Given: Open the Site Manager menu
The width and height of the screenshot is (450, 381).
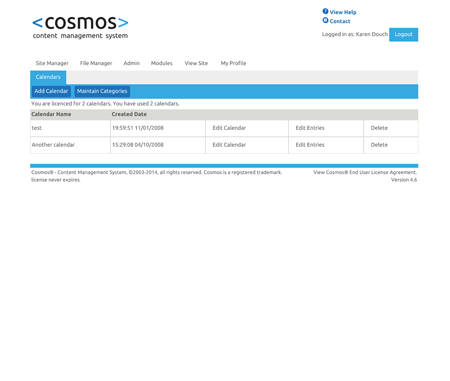Looking at the screenshot, I should [x=52, y=63].
